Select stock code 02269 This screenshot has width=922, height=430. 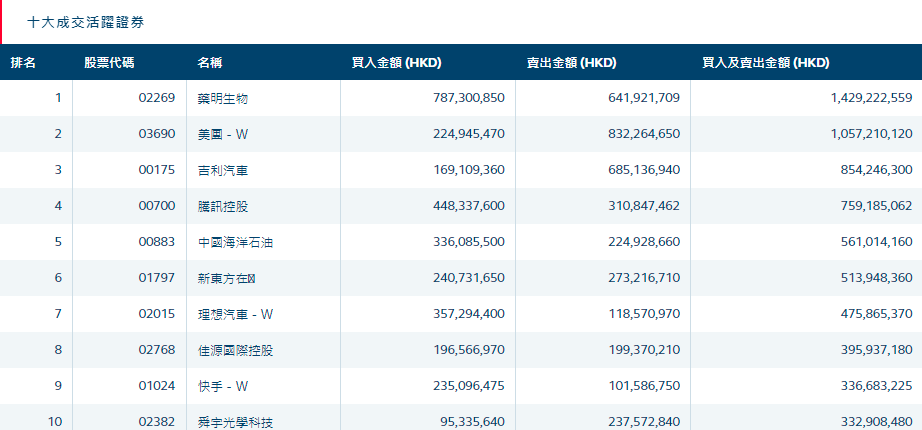(x=157, y=98)
